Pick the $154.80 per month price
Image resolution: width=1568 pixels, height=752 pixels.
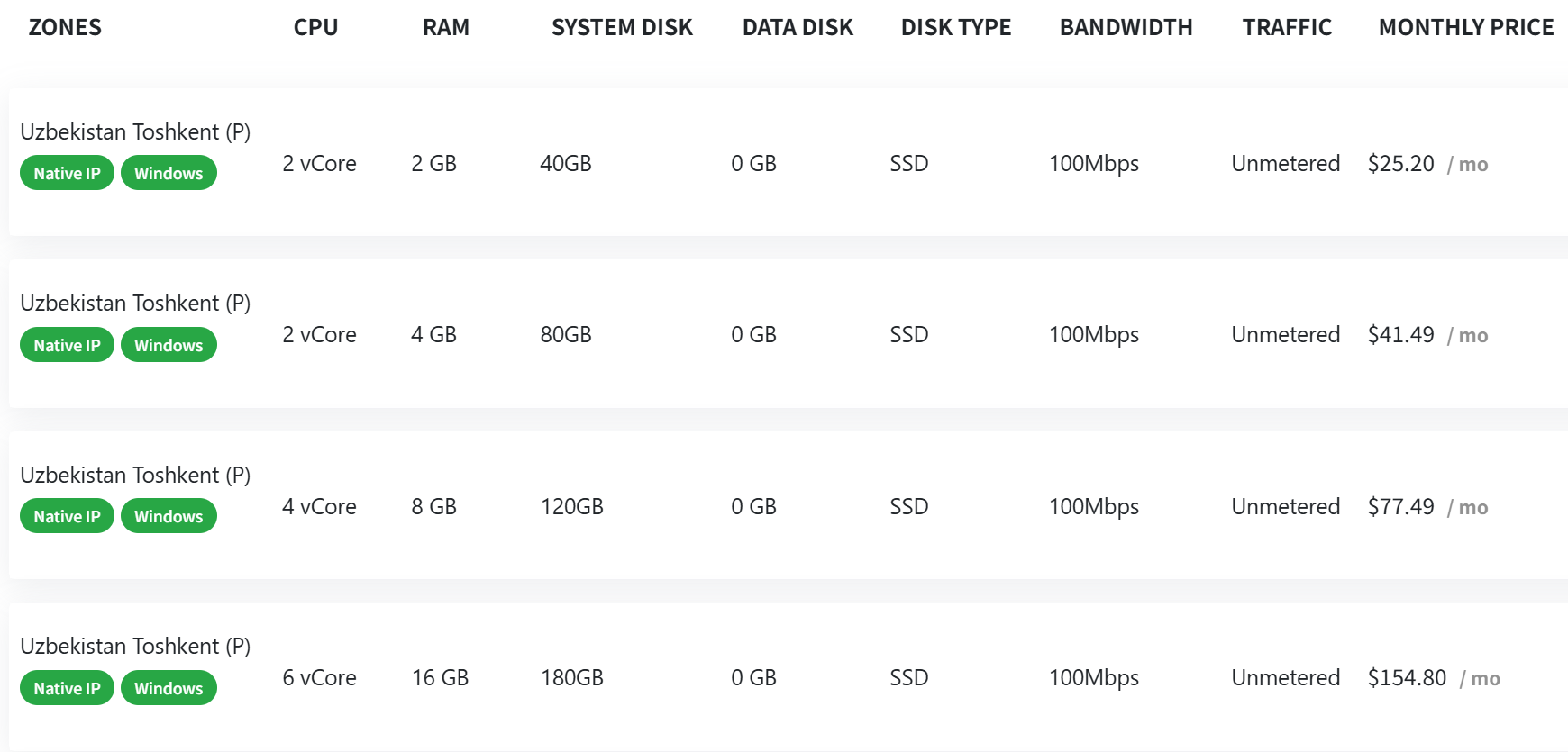[x=1407, y=678]
